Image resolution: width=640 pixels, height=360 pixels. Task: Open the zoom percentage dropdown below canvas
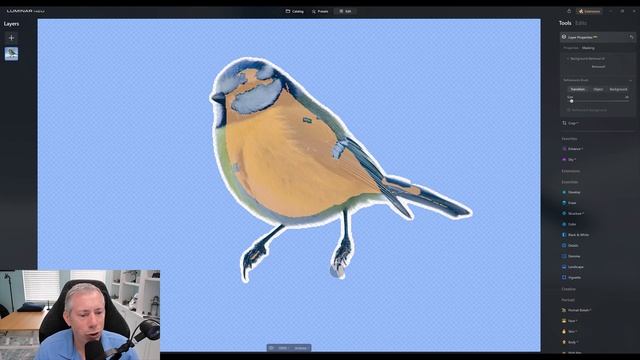click(x=283, y=348)
